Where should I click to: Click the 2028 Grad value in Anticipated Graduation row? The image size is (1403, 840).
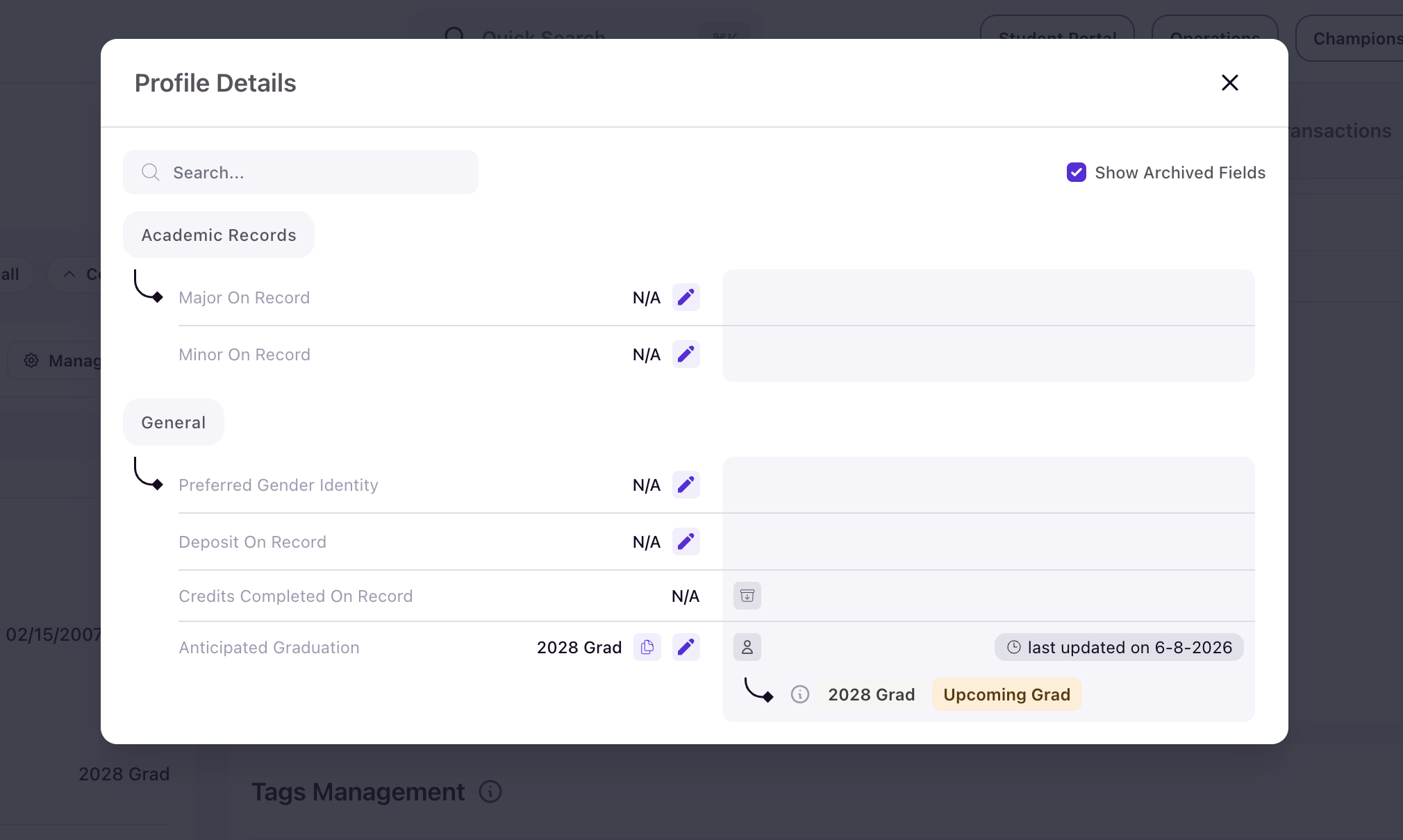pyautogui.click(x=579, y=648)
